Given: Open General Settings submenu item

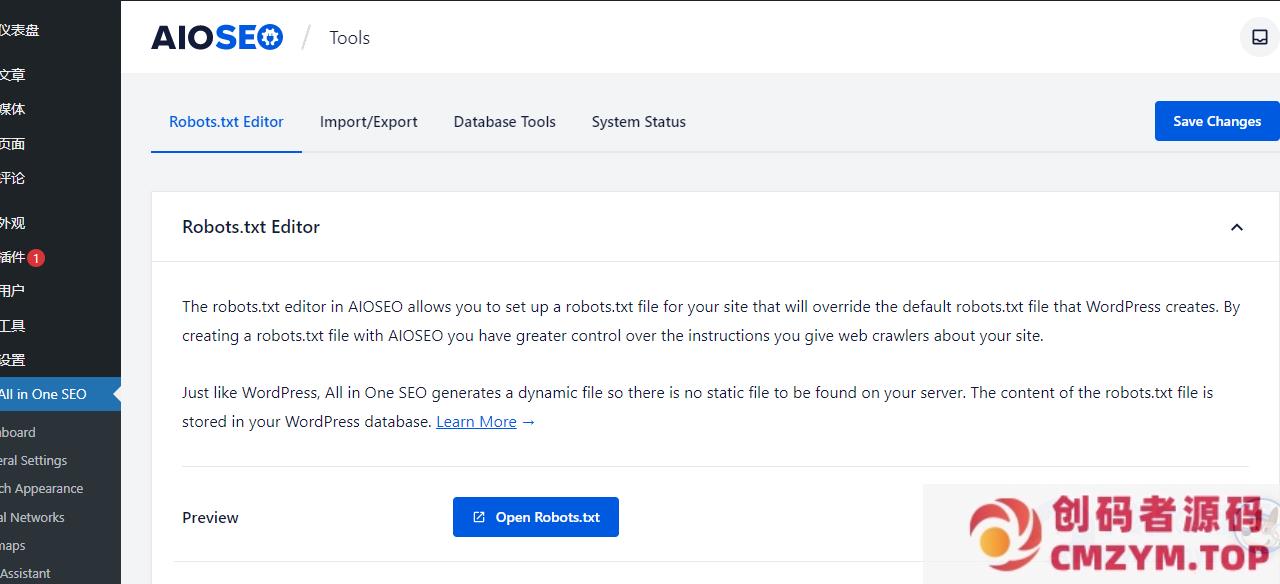Looking at the screenshot, I should [x=34, y=461].
